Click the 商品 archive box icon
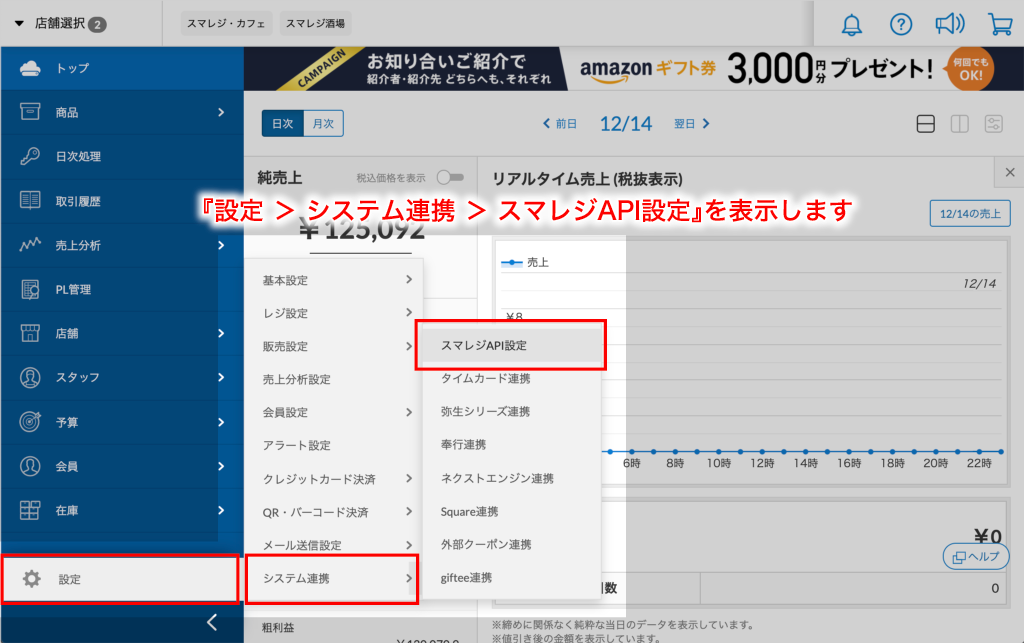This screenshot has width=1024, height=643. tap(30, 112)
